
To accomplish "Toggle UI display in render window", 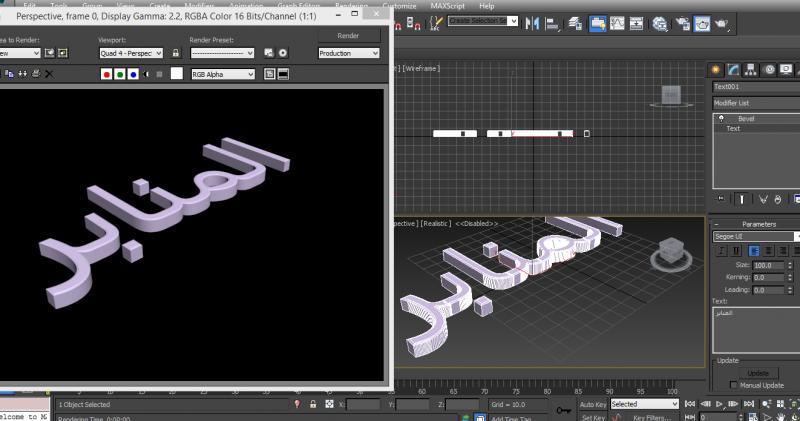I will pos(283,75).
